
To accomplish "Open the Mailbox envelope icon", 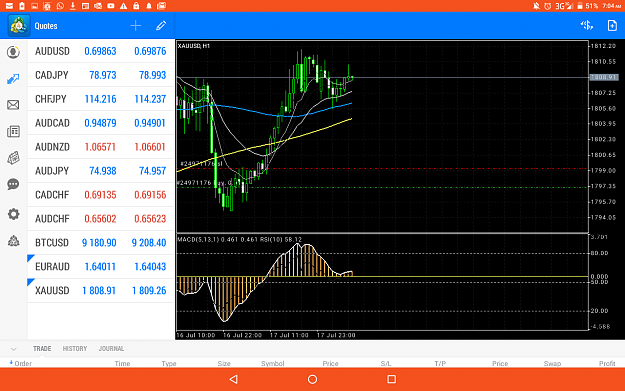I will pyautogui.click(x=13, y=105).
